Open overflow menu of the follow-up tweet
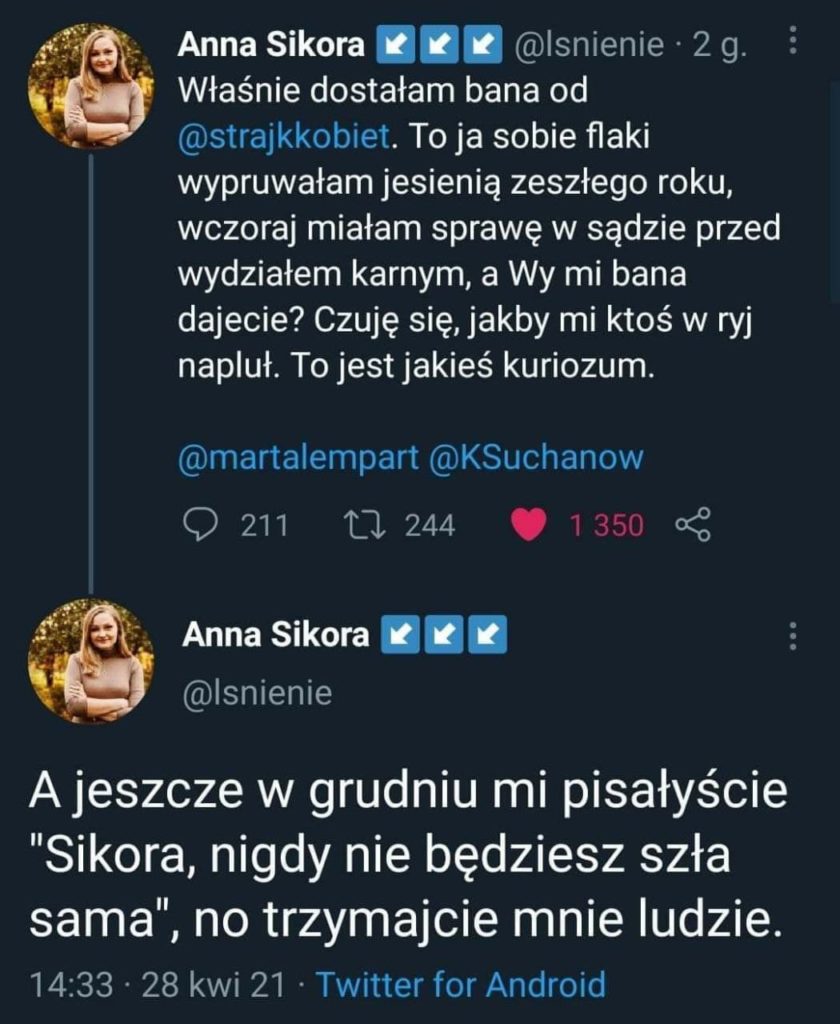840x1024 pixels. (793, 636)
